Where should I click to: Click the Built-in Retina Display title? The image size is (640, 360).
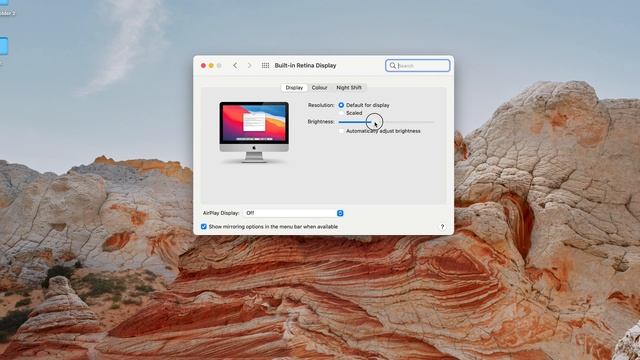tap(305, 65)
